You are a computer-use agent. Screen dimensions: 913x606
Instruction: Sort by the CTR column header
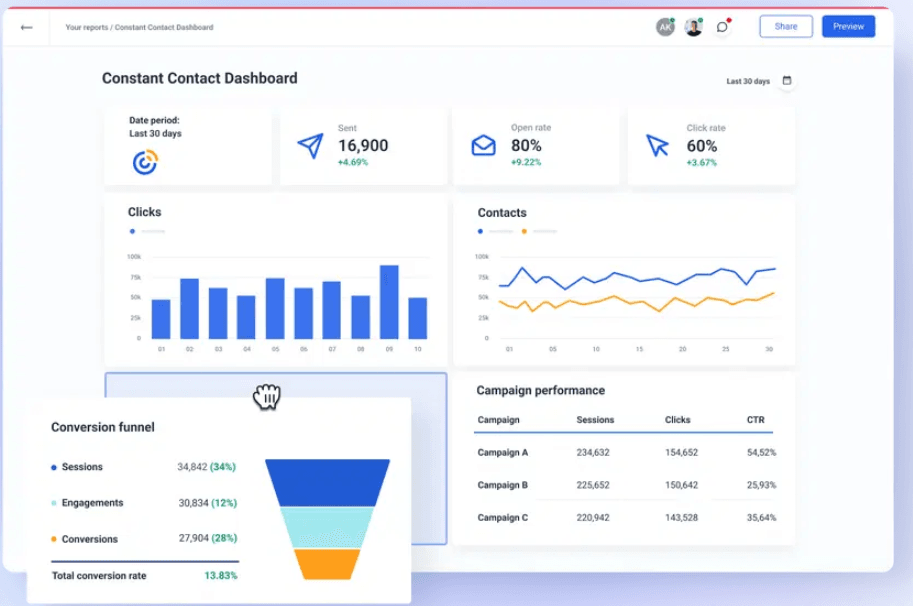pyautogui.click(x=755, y=420)
